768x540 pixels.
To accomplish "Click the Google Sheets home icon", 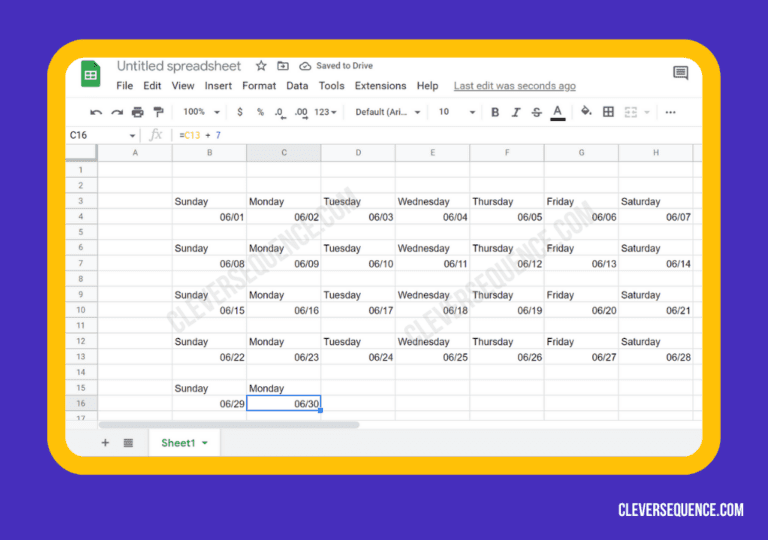I will click(x=90, y=74).
